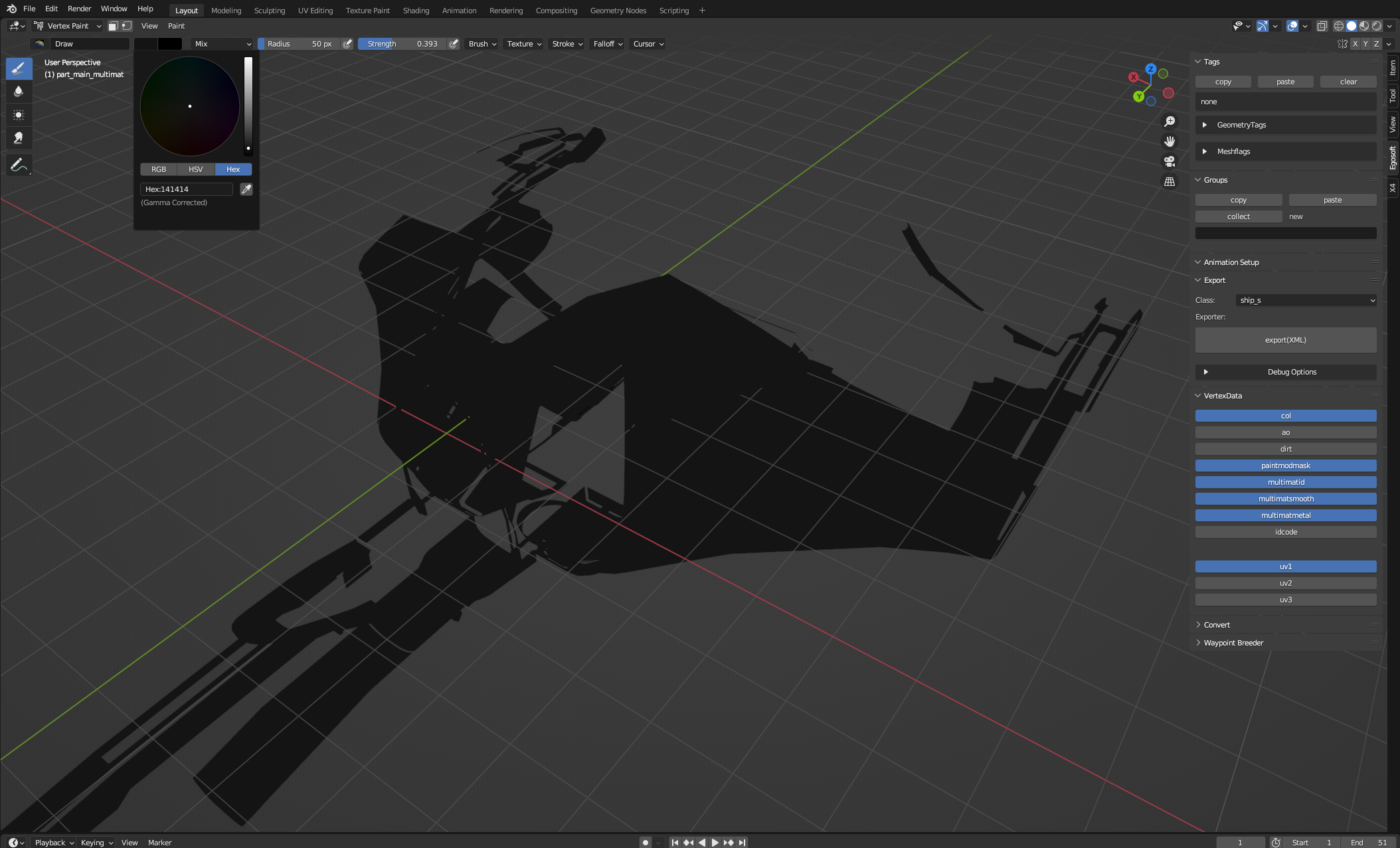1400x848 pixels.
Task: Click the play animation button
Action: (x=715, y=843)
